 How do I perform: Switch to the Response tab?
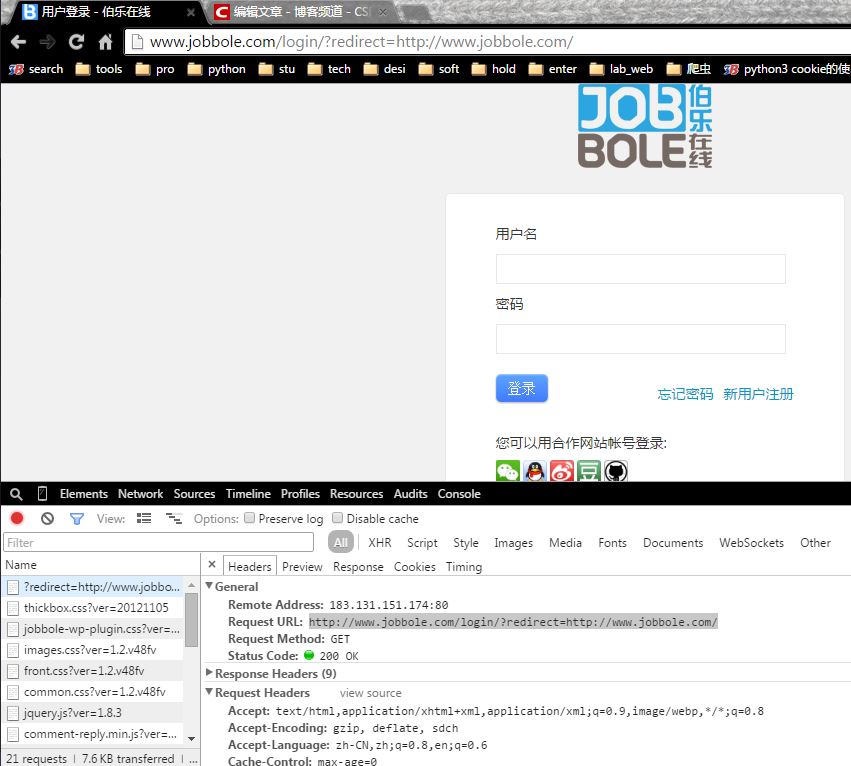[x=358, y=567]
